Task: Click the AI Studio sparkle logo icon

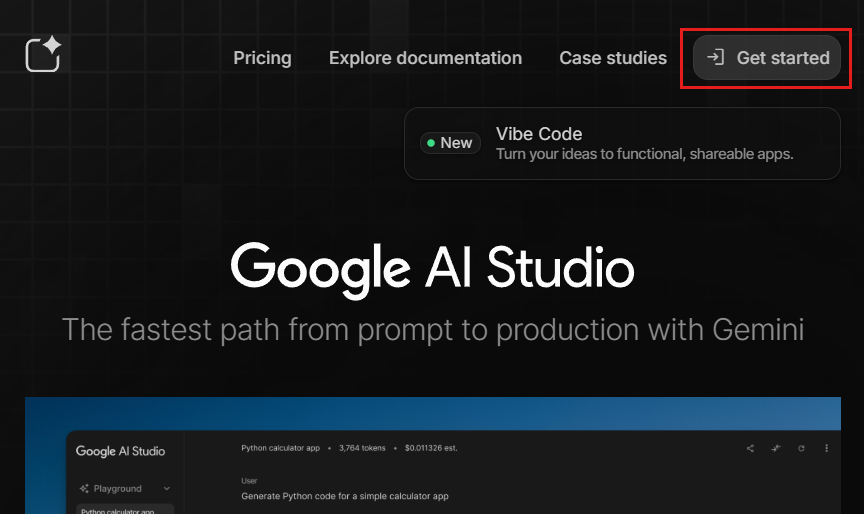Action: [44, 54]
